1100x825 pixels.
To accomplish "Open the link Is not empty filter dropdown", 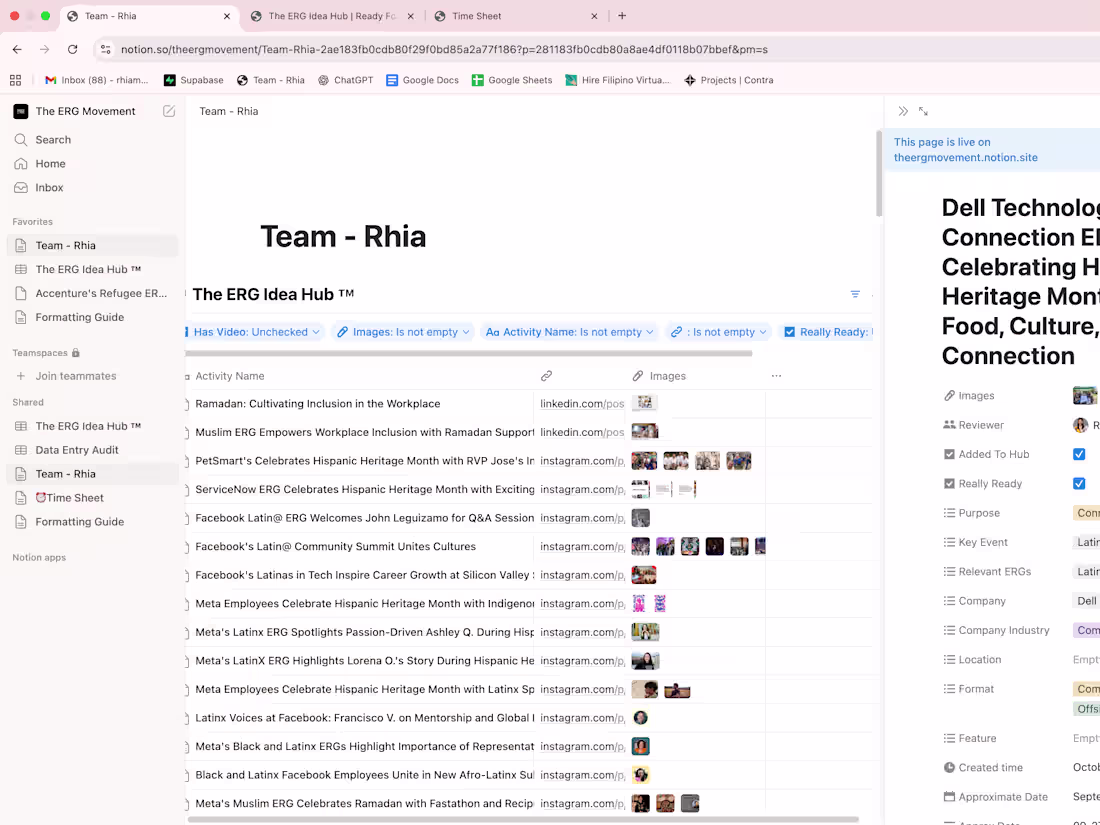I will [x=718, y=332].
